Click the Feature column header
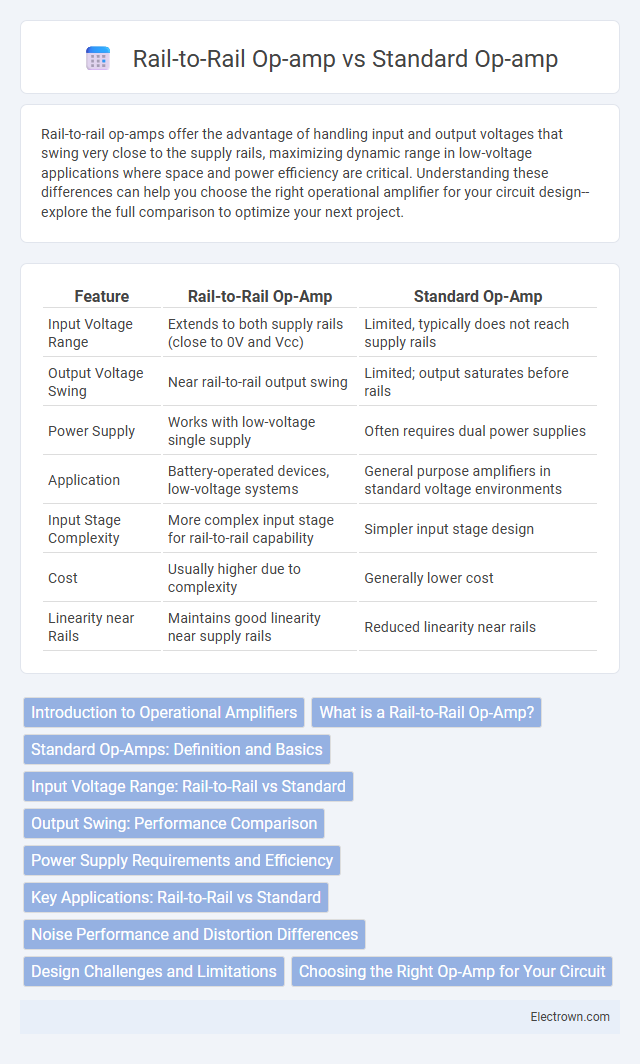This screenshot has width=640, height=1064. (x=102, y=297)
